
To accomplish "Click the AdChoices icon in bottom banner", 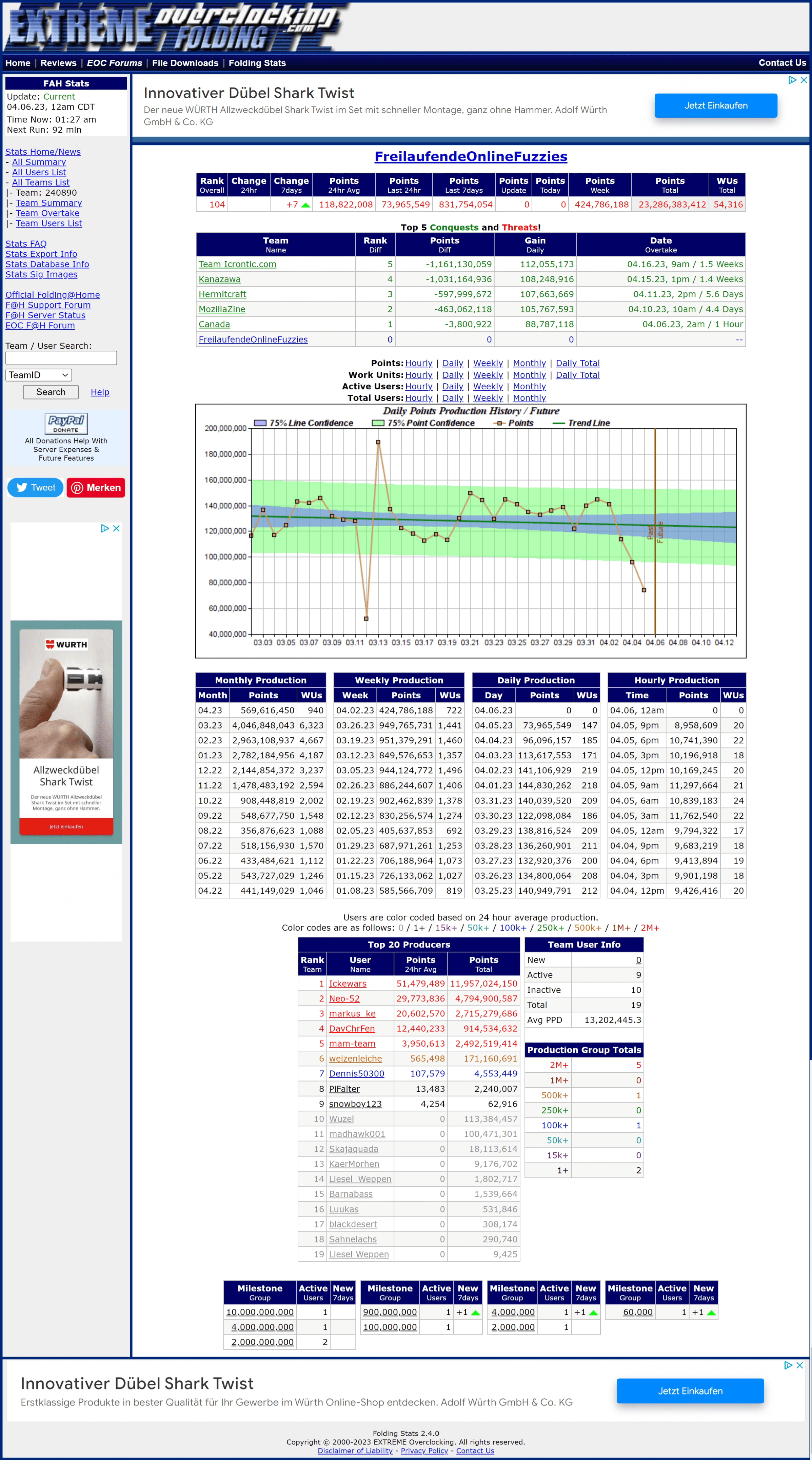I will click(788, 1365).
